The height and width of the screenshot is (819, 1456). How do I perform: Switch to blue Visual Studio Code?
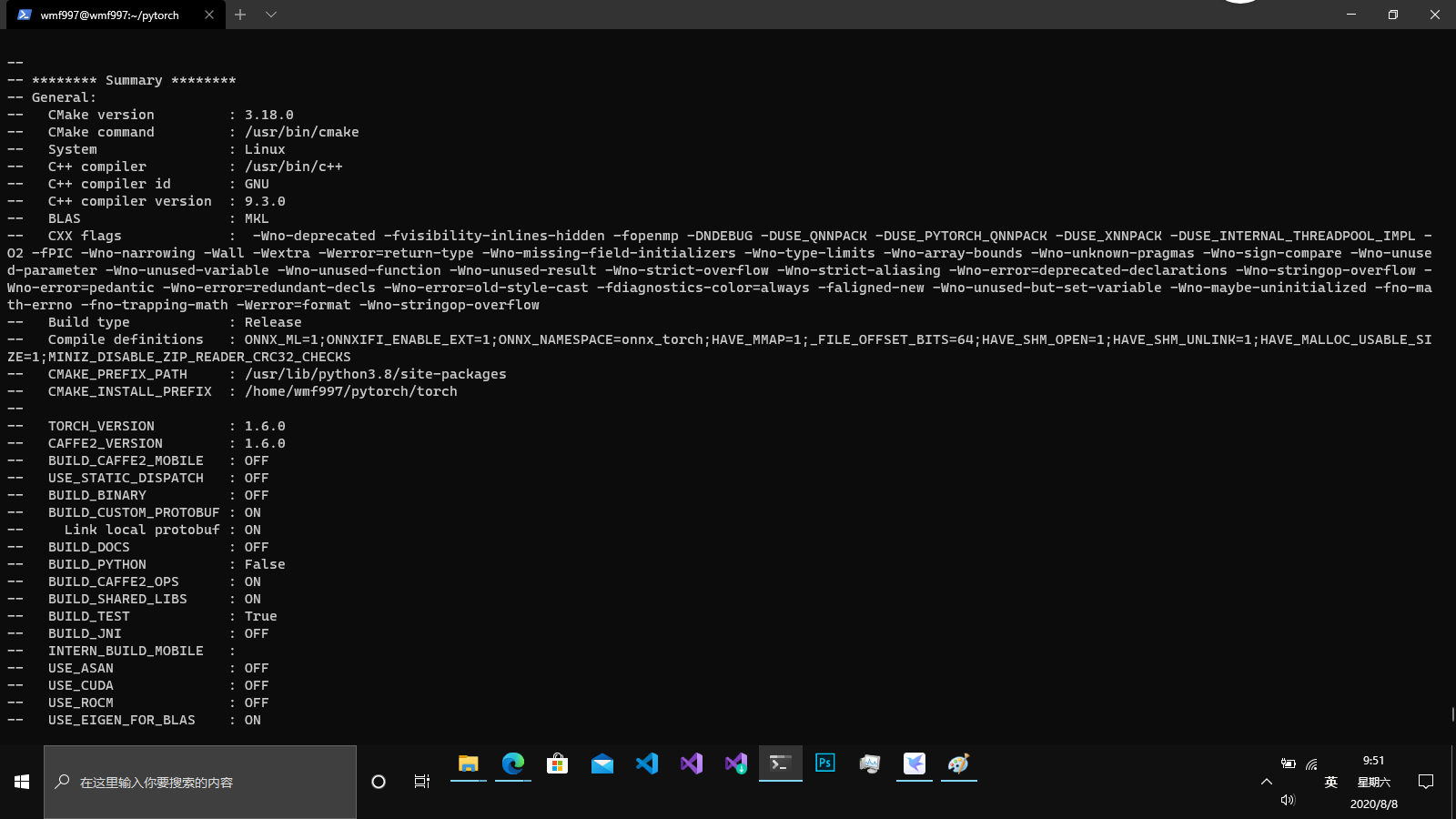coord(647,763)
